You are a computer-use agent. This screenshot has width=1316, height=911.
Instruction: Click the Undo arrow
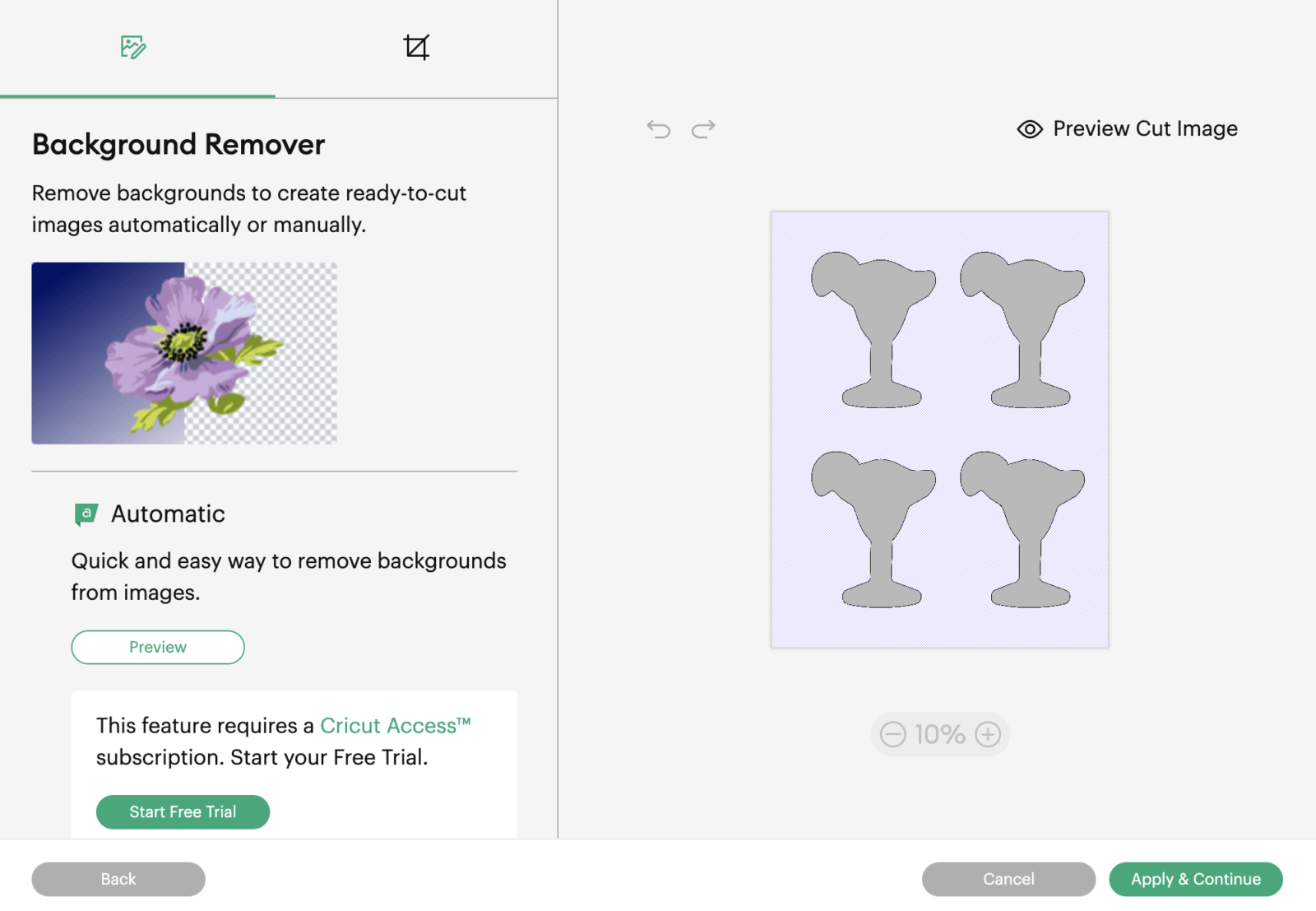click(x=659, y=129)
